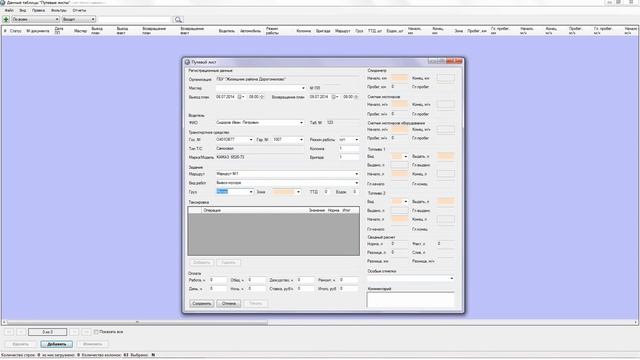Click the Спидометр Конец, км field
Viewport: 640px width, 360px height.
pos(445,78)
